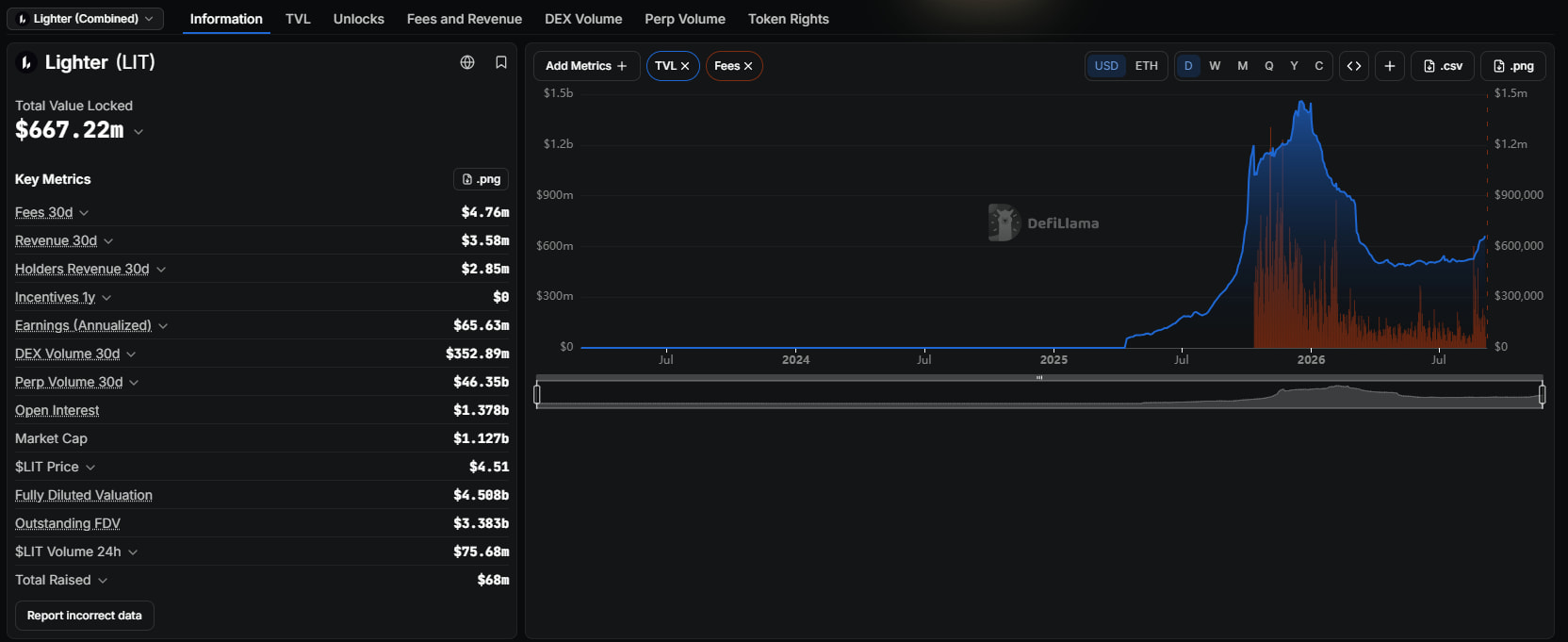
Task: Switch chart denomination to ETH
Action: 1147,66
